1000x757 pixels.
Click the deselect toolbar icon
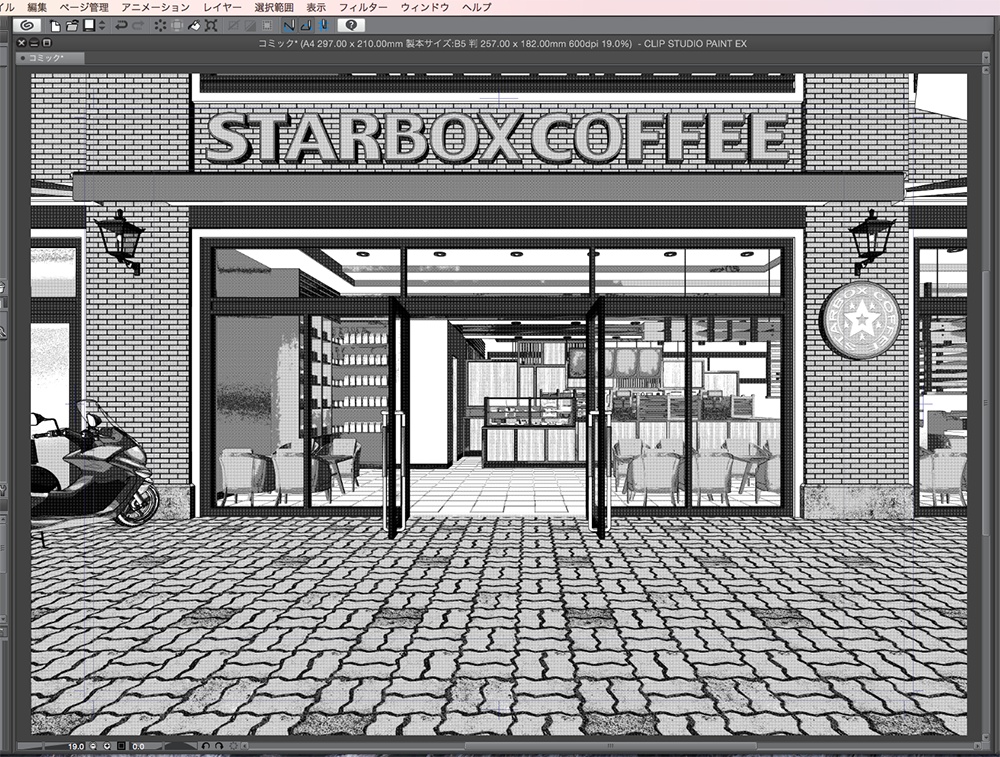pyautogui.click(x=233, y=26)
